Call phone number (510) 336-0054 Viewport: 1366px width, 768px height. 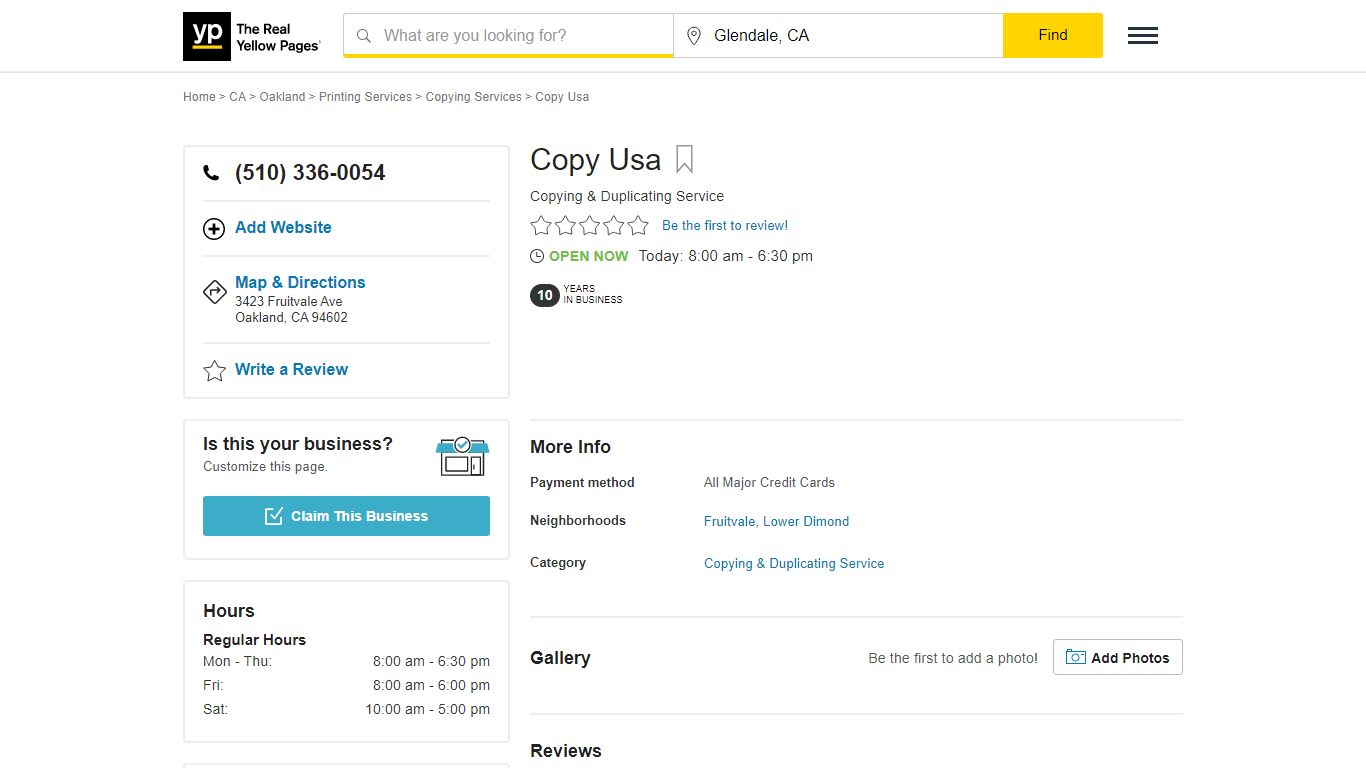click(310, 173)
